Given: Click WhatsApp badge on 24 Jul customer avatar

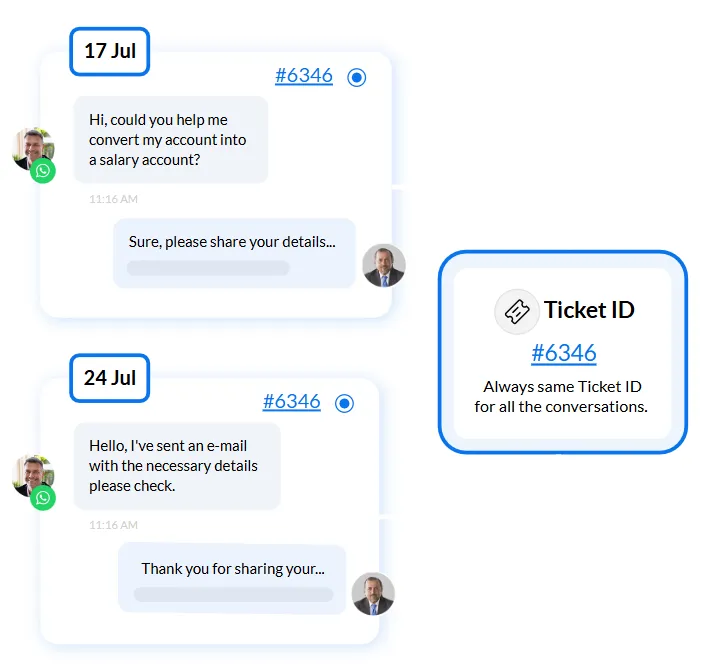Looking at the screenshot, I should (x=42, y=498).
